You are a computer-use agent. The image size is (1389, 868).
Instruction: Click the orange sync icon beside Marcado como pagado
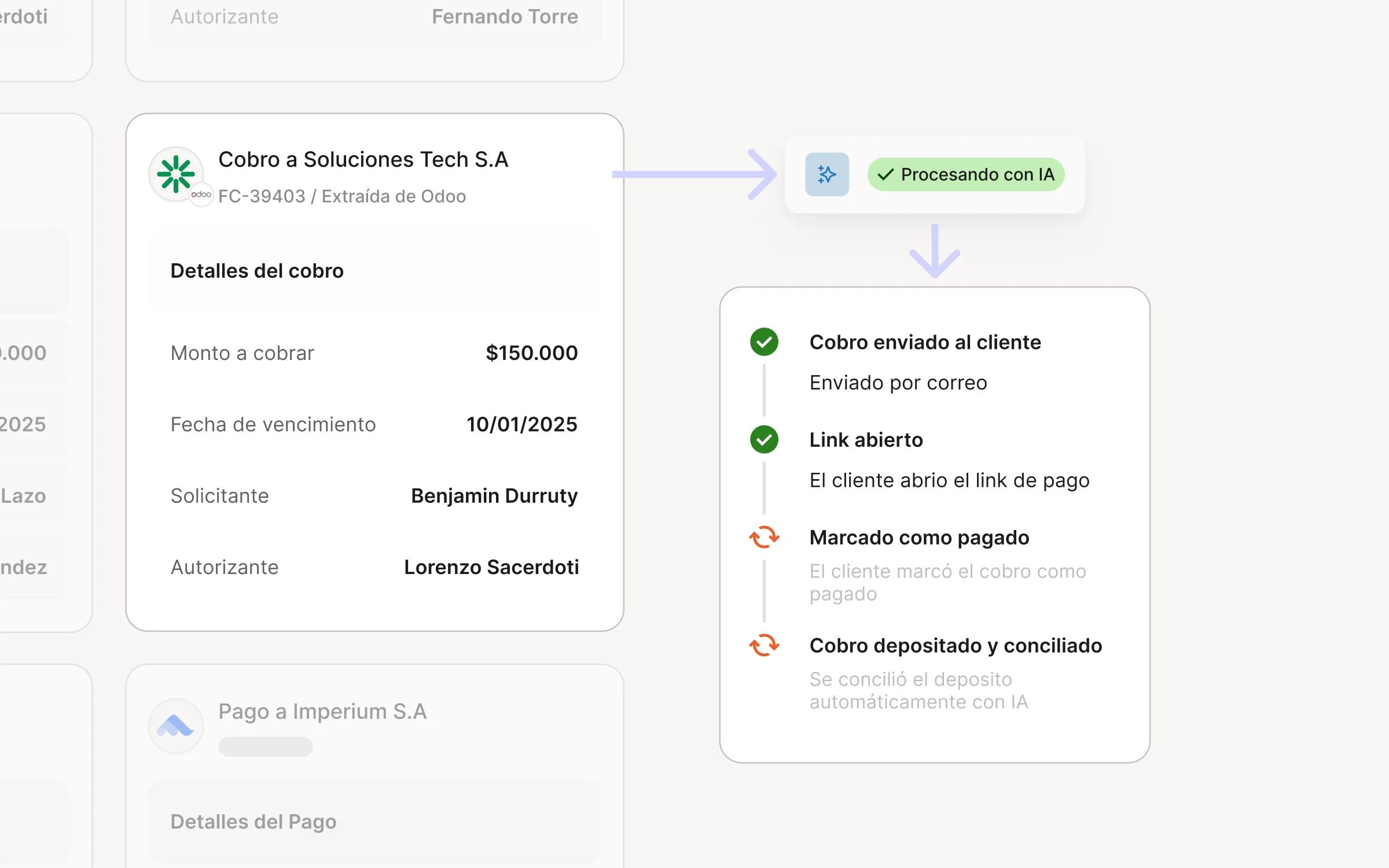(764, 537)
